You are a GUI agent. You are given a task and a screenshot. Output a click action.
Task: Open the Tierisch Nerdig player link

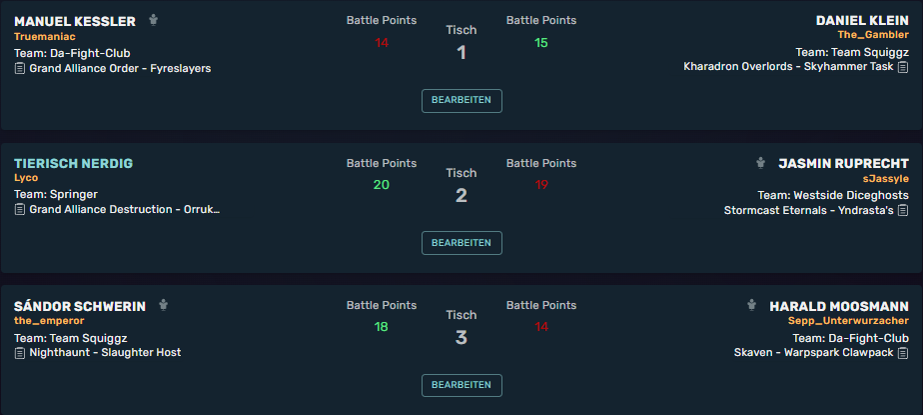(x=74, y=164)
